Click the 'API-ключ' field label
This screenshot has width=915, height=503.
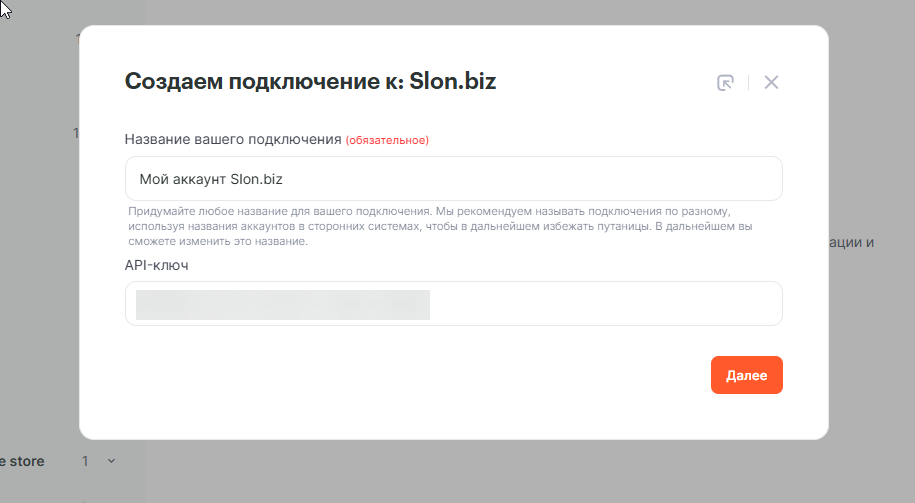tap(157, 265)
